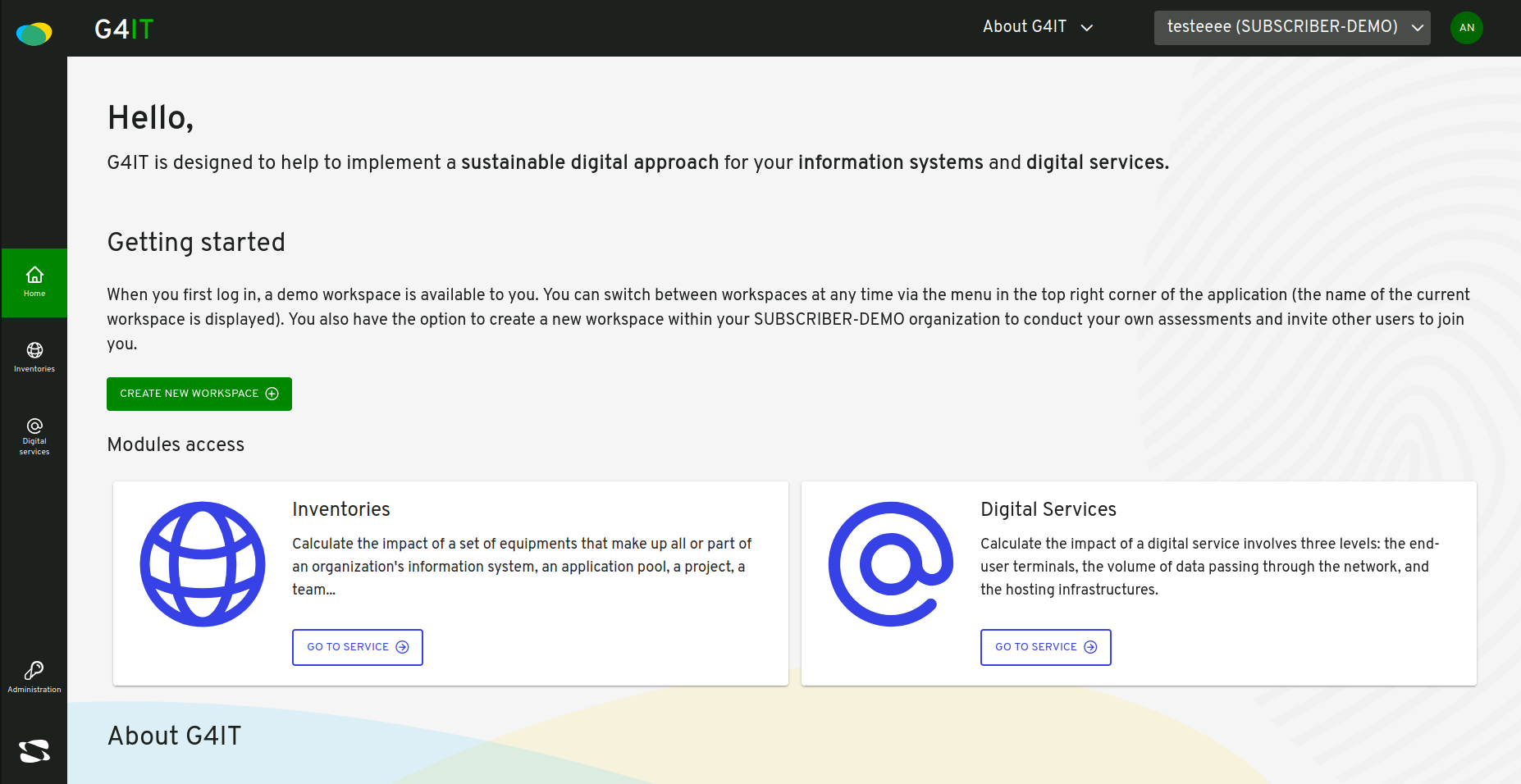Image resolution: width=1521 pixels, height=784 pixels.
Task: Click the colorful logo at top-left corner
Action: [34, 34]
